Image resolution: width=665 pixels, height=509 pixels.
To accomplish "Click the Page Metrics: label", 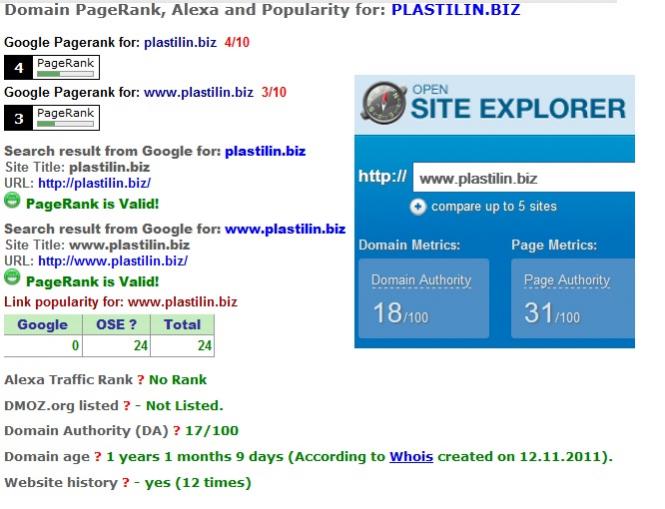I will (554, 245).
